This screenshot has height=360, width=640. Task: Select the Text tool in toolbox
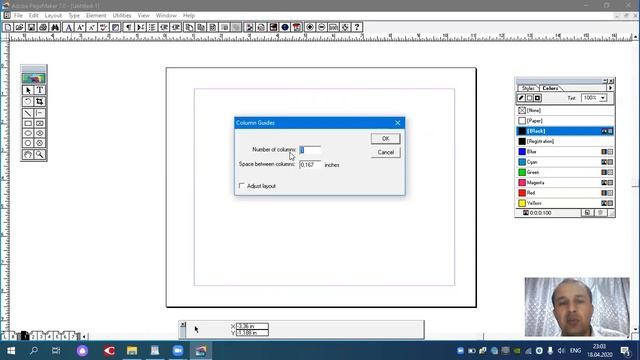click(x=40, y=90)
